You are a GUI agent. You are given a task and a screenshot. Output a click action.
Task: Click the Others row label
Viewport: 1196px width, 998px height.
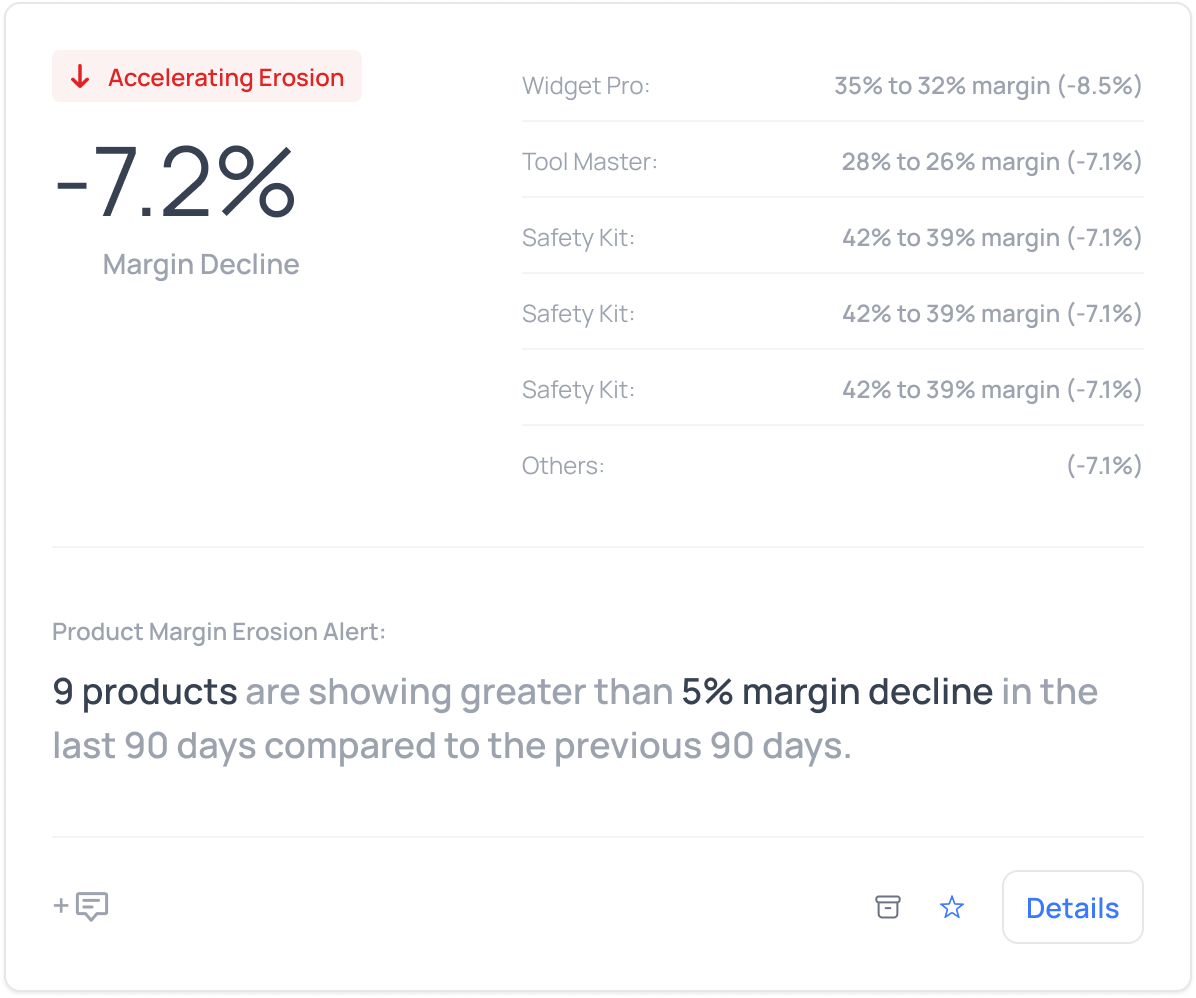(563, 466)
